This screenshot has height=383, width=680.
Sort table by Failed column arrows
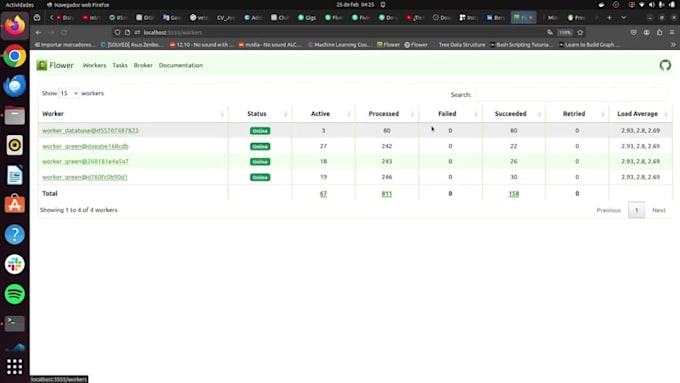tap(476, 114)
